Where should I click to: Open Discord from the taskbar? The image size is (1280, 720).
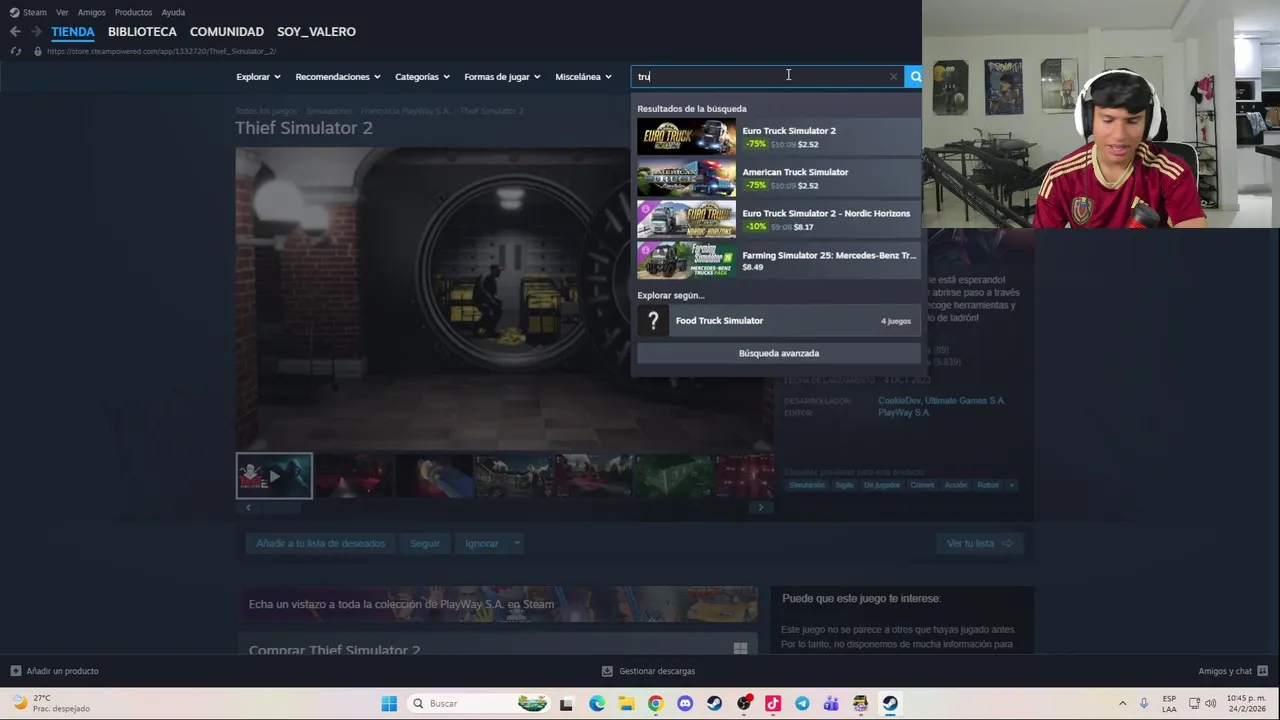pyautogui.click(x=685, y=704)
